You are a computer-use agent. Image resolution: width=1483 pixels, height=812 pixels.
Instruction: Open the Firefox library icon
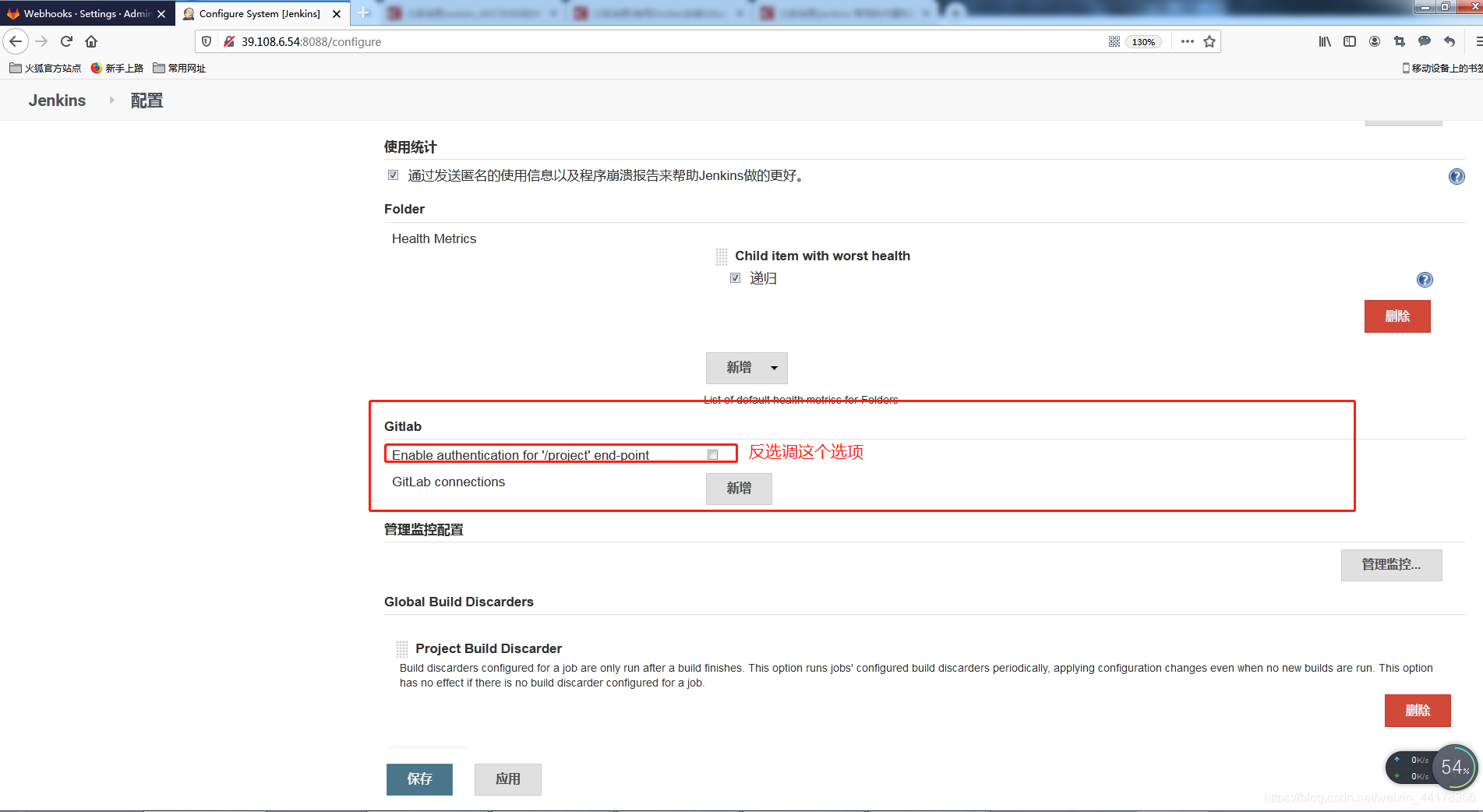[1325, 41]
